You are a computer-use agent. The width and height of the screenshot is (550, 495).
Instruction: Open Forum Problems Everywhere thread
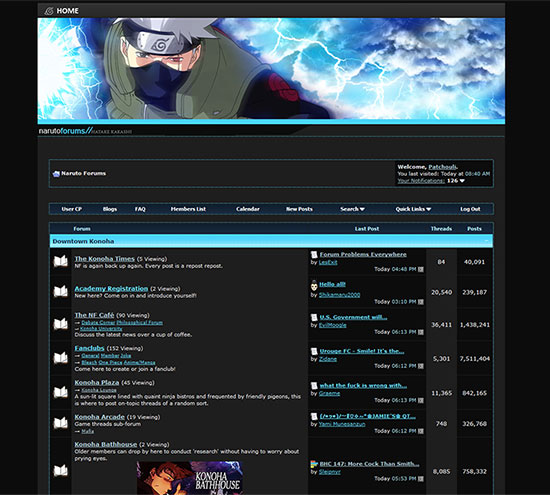[363, 254]
